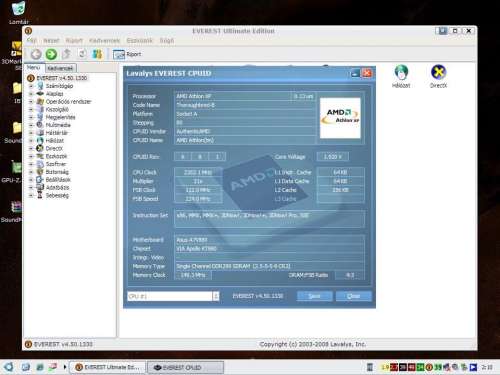Click the Memory Clock value field
The image size is (500, 375).
[x=193, y=275]
